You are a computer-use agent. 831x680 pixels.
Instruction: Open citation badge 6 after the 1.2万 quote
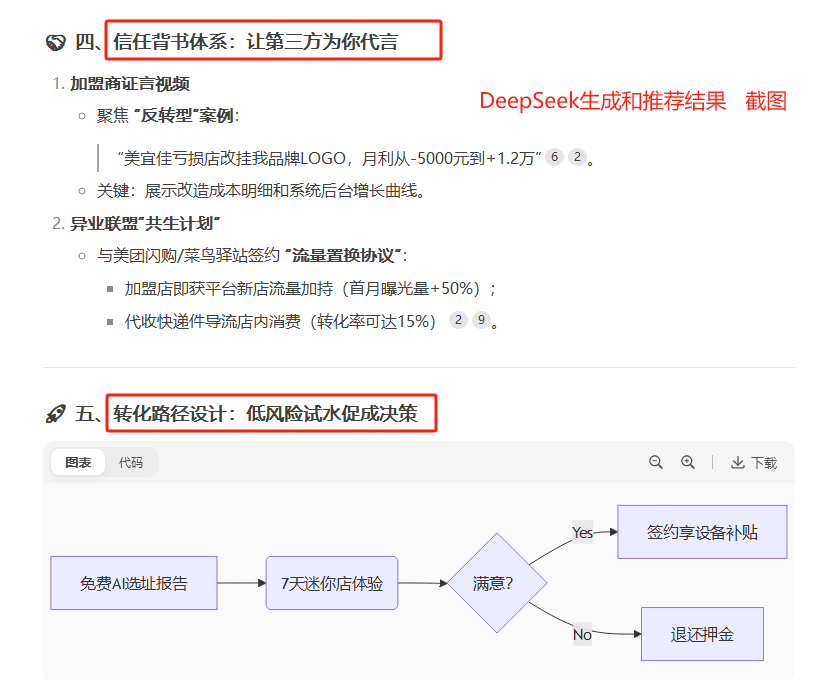(554, 157)
